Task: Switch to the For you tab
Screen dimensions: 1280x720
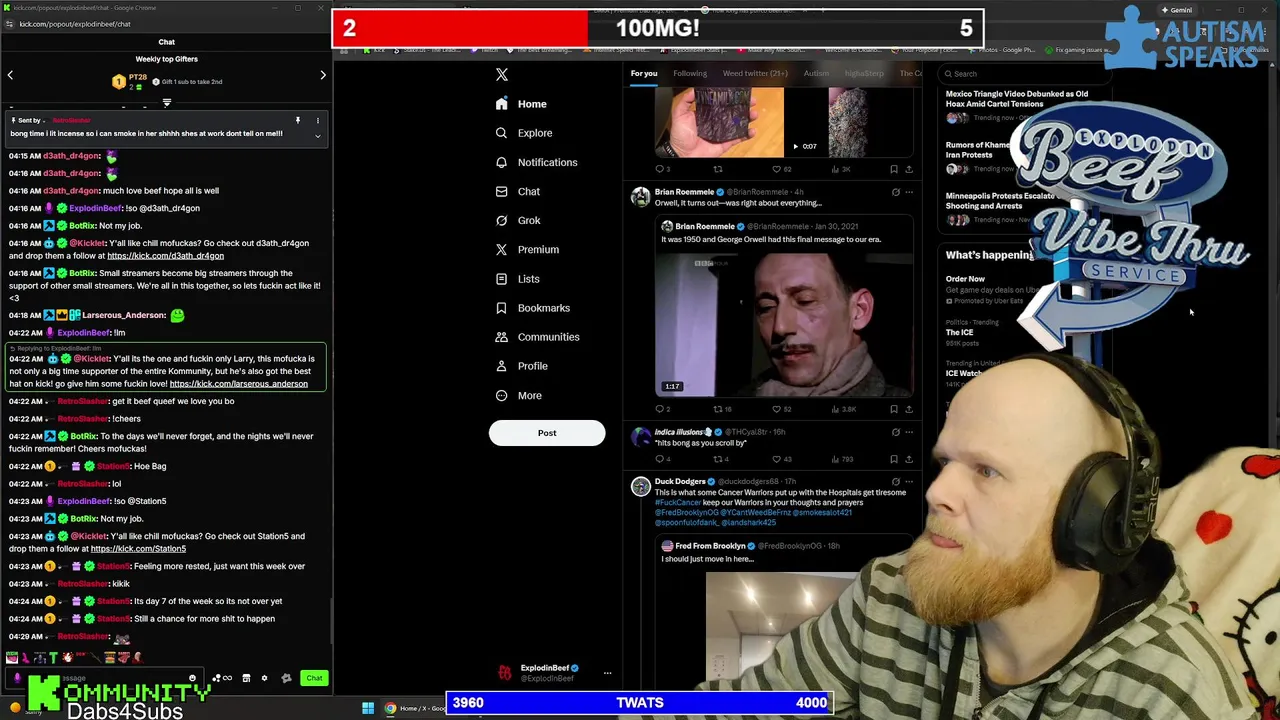Action: click(644, 73)
